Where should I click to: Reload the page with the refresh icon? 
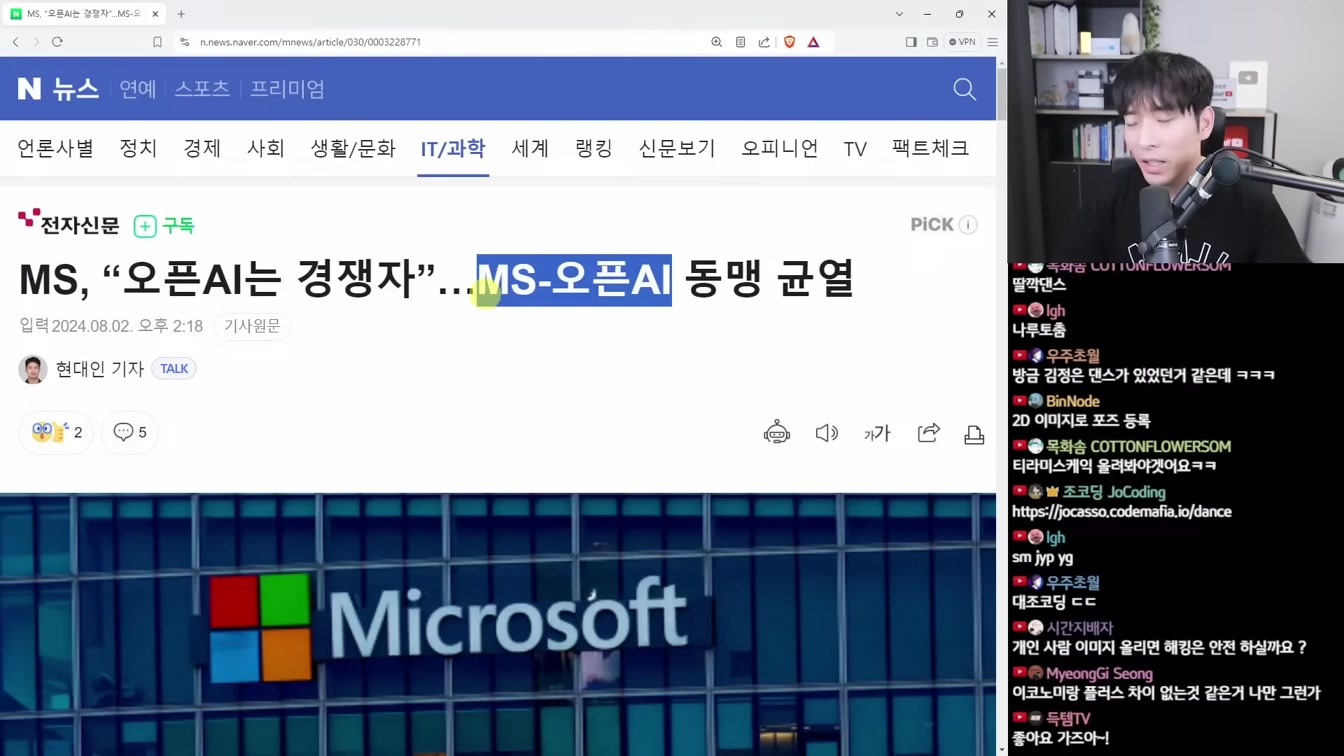(57, 42)
